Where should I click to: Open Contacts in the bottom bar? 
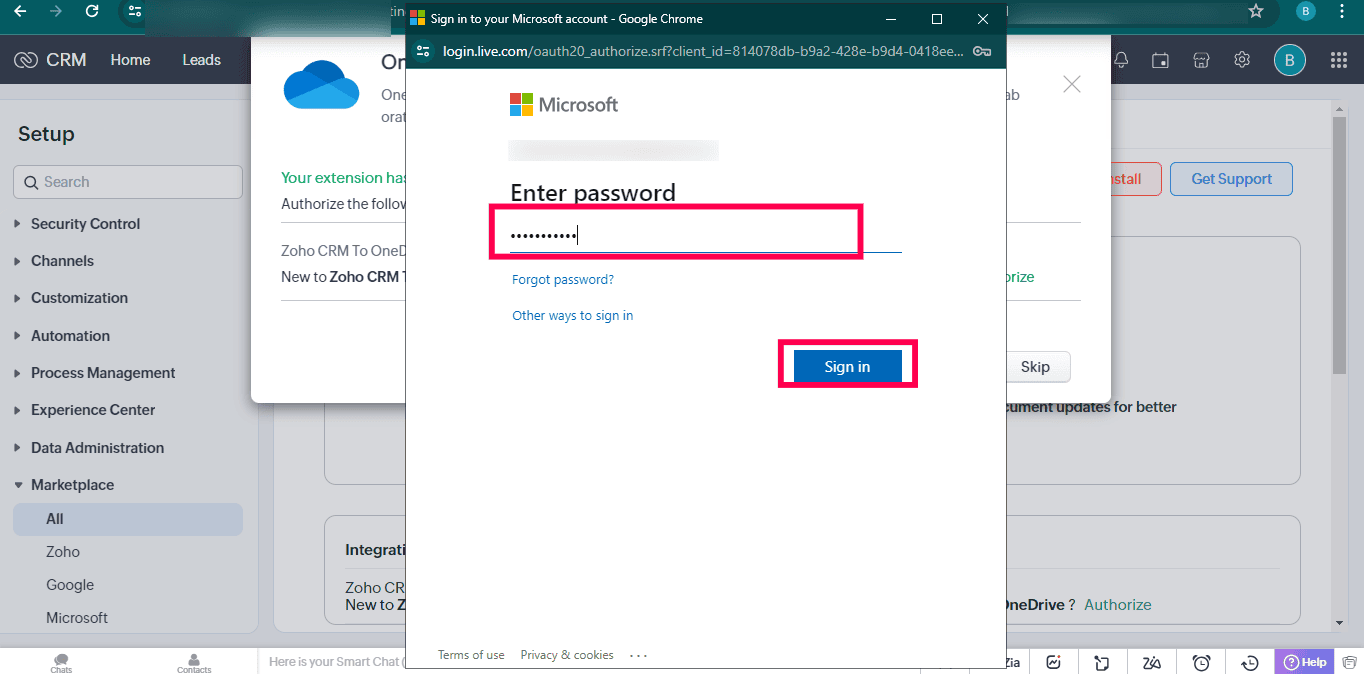[194, 663]
